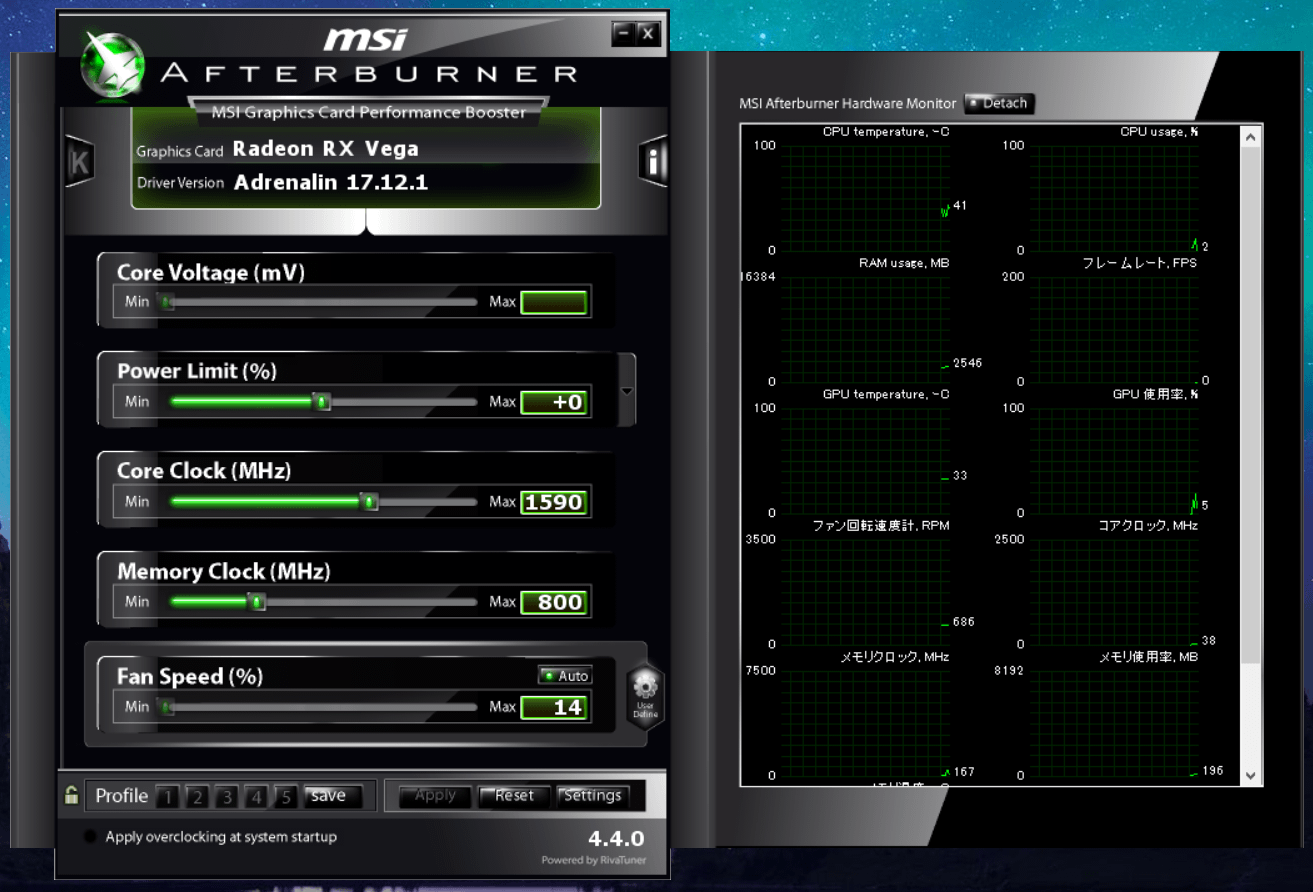Click the GPU 使用率 graph
Image resolution: width=1313 pixels, height=892 pixels.
1114,460
